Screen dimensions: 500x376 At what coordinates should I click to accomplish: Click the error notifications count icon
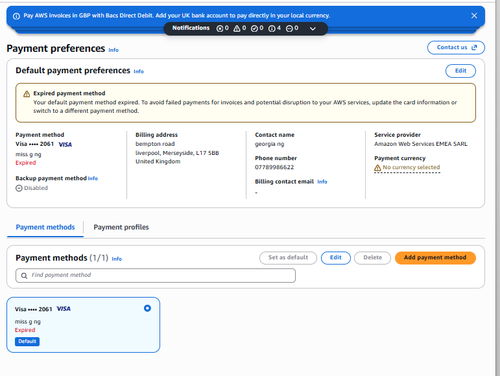220,29
